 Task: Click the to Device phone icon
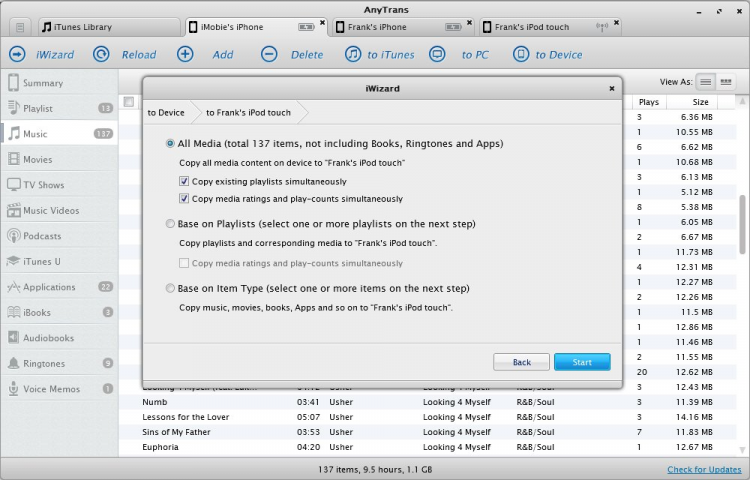(521, 54)
